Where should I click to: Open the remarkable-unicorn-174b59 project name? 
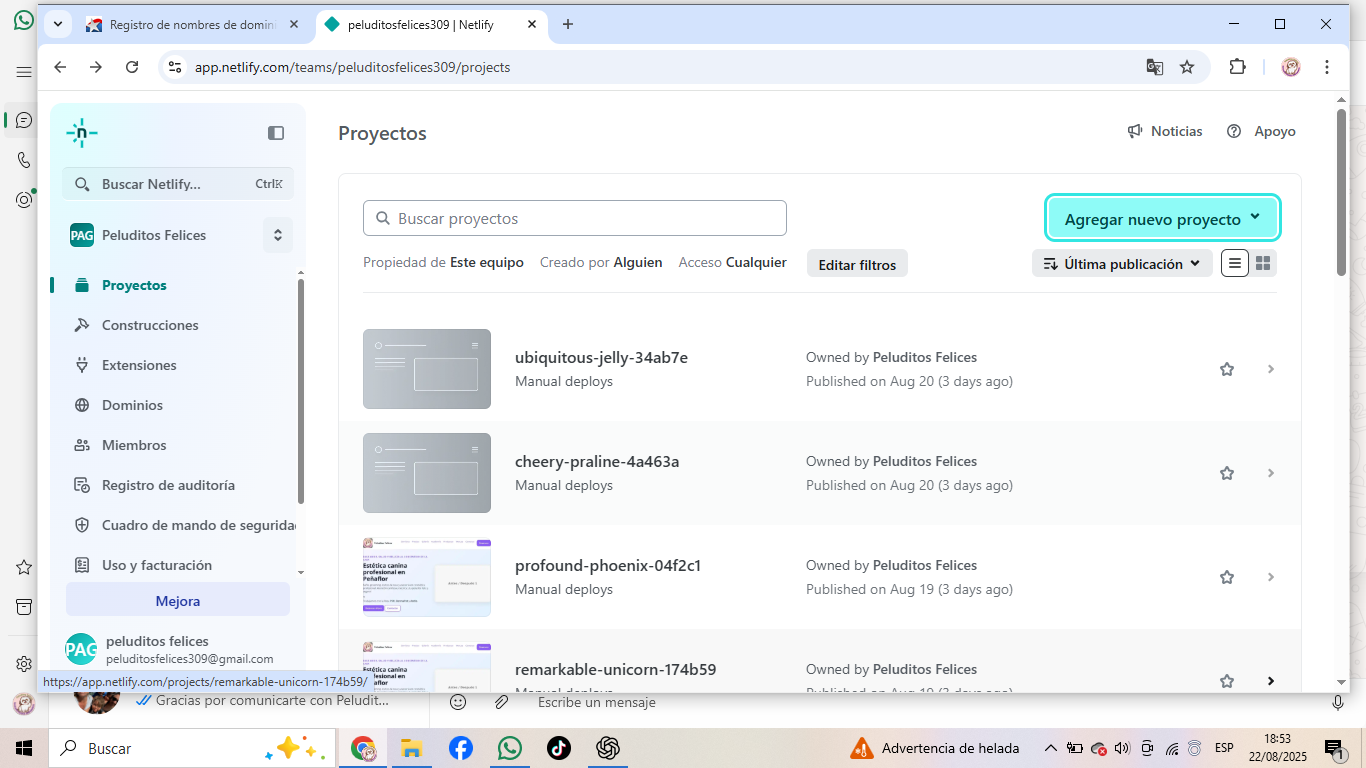point(615,669)
